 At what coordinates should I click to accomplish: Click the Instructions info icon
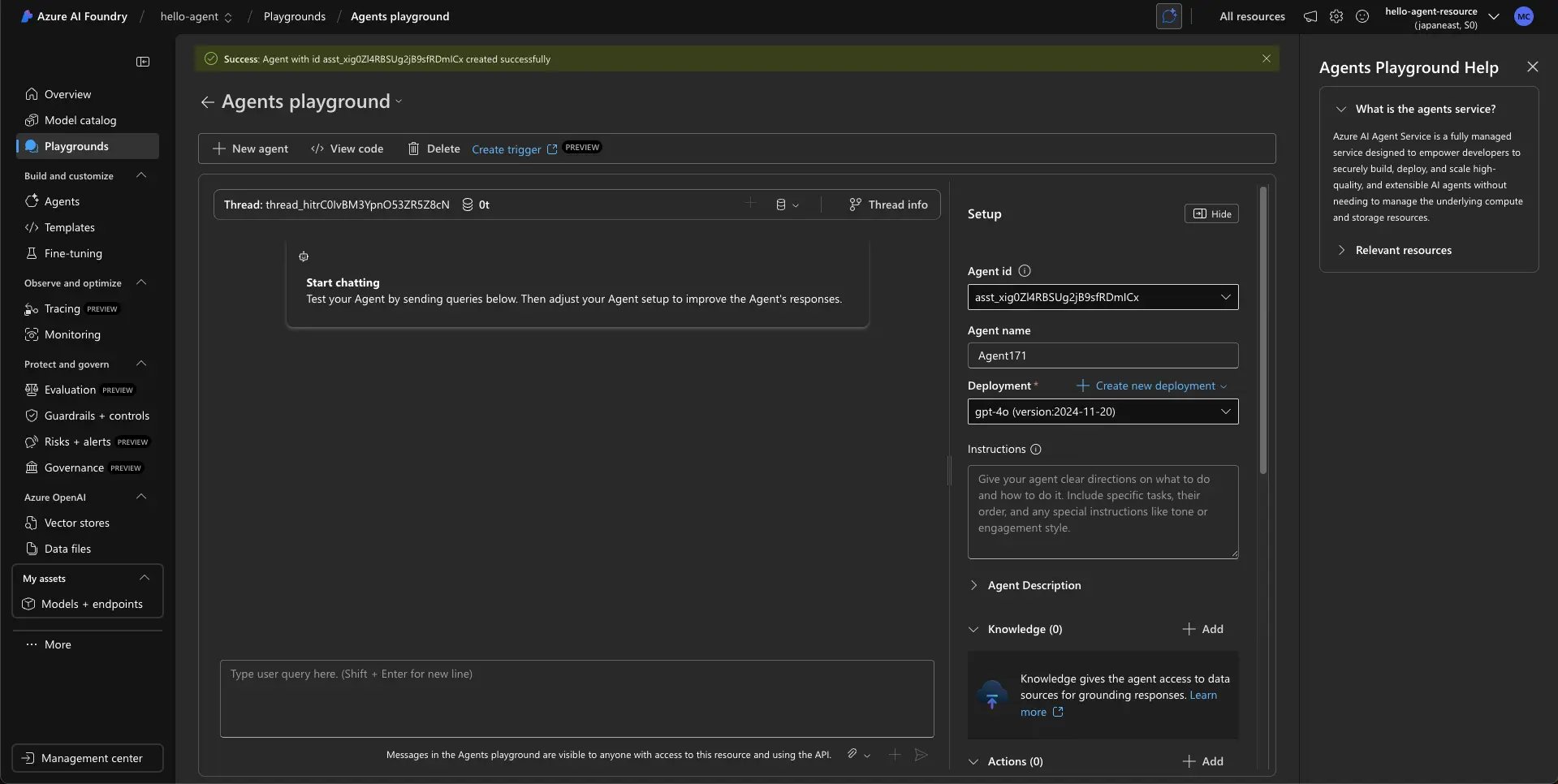pos(1036,449)
